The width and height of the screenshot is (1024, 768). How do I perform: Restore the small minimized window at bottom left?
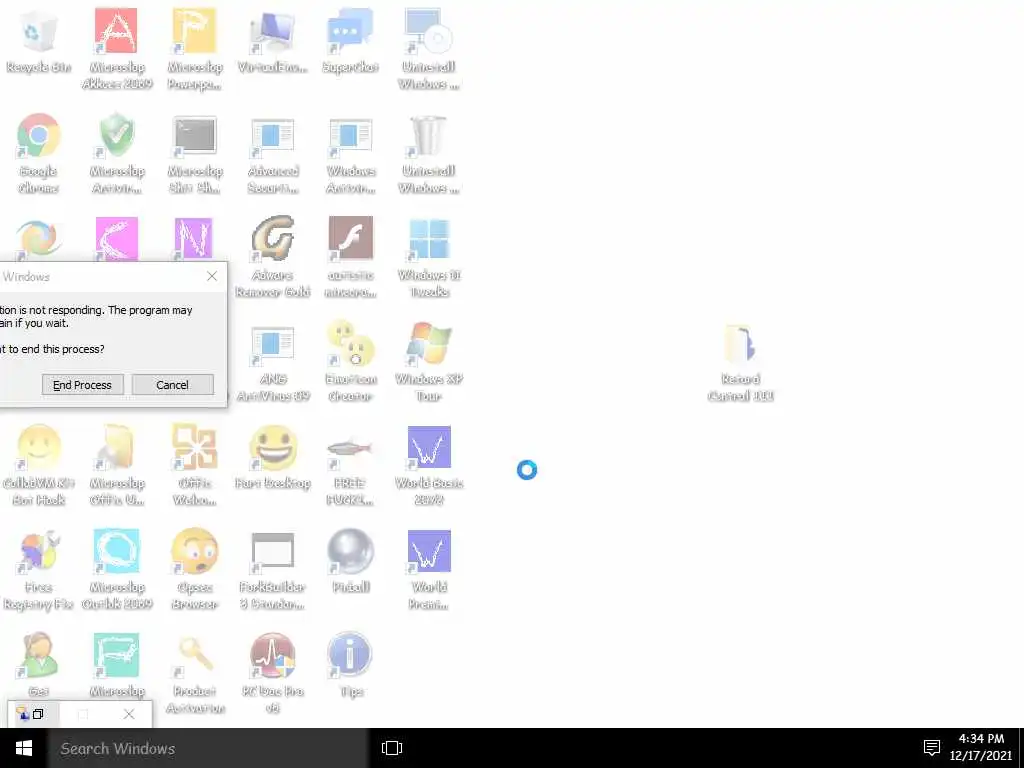(39, 714)
